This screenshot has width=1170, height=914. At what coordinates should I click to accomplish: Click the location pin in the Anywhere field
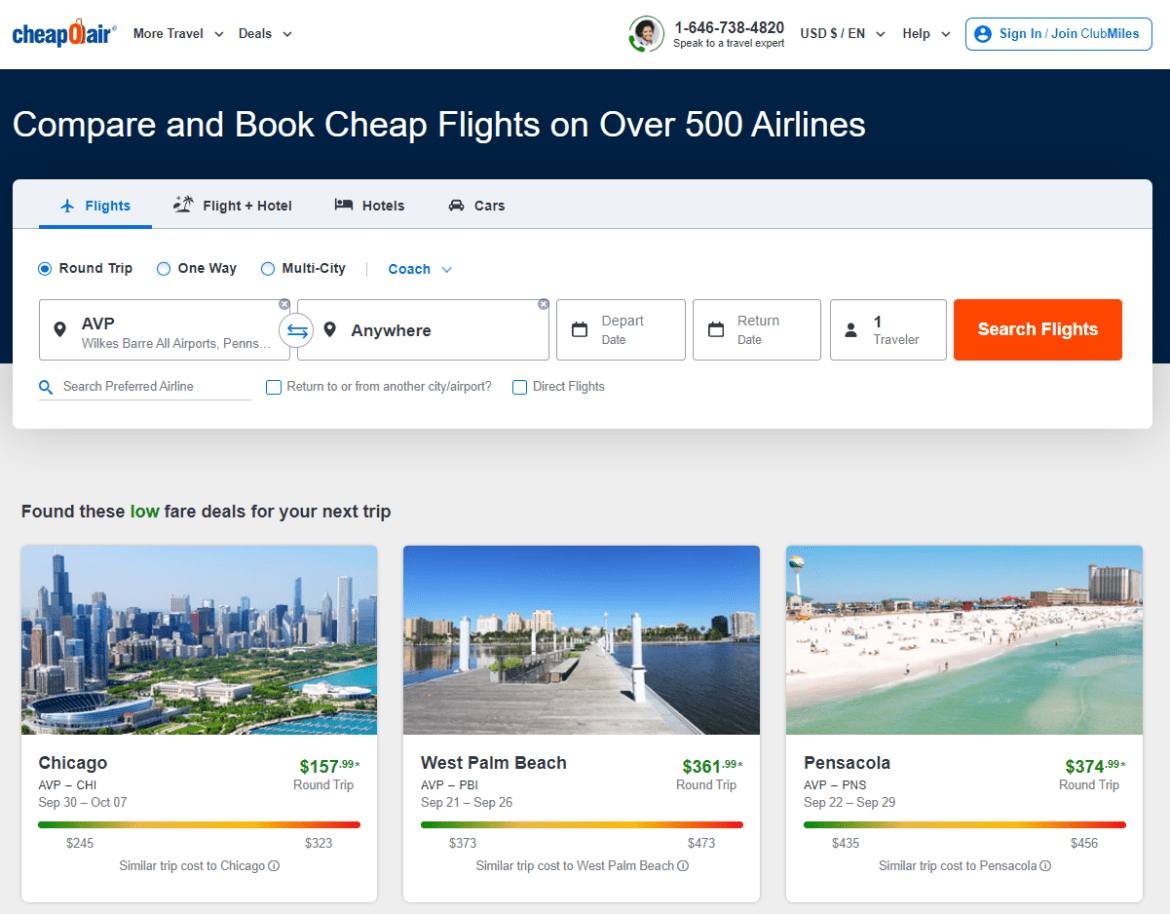(x=331, y=330)
